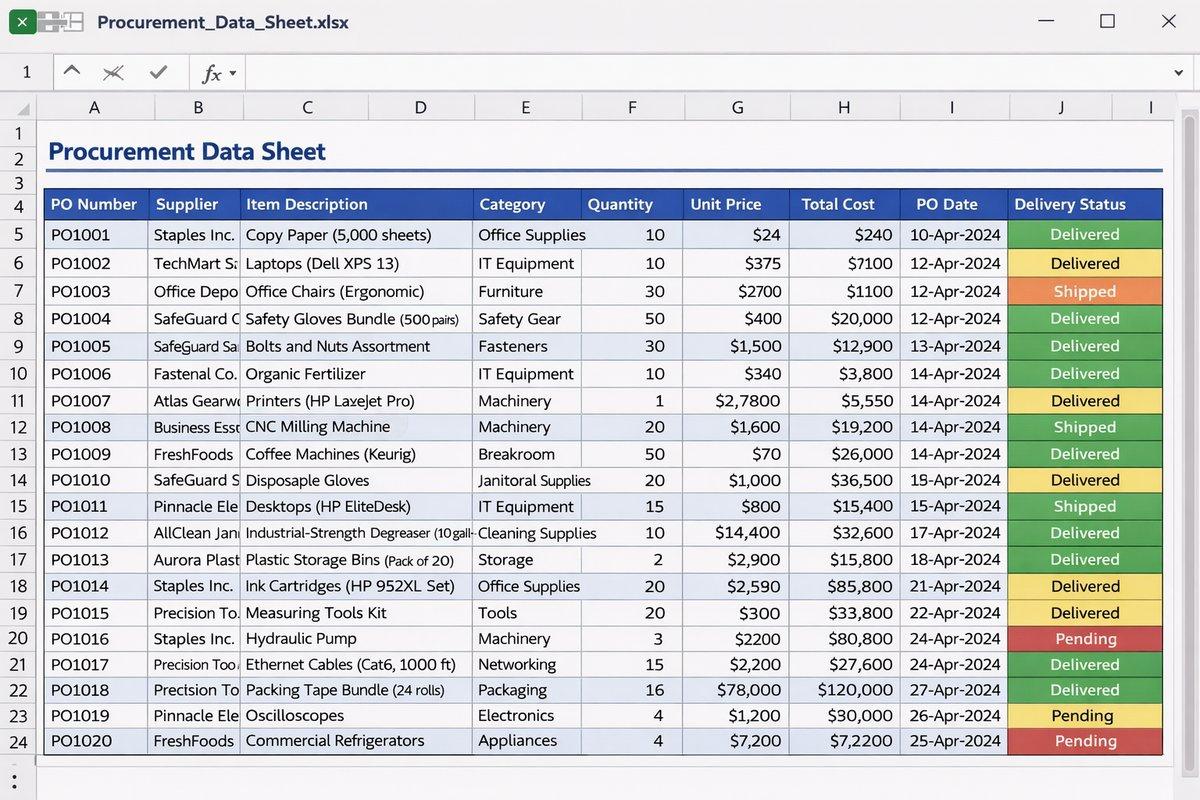
Task: Select the column G header
Action: (x=738, y=108)
